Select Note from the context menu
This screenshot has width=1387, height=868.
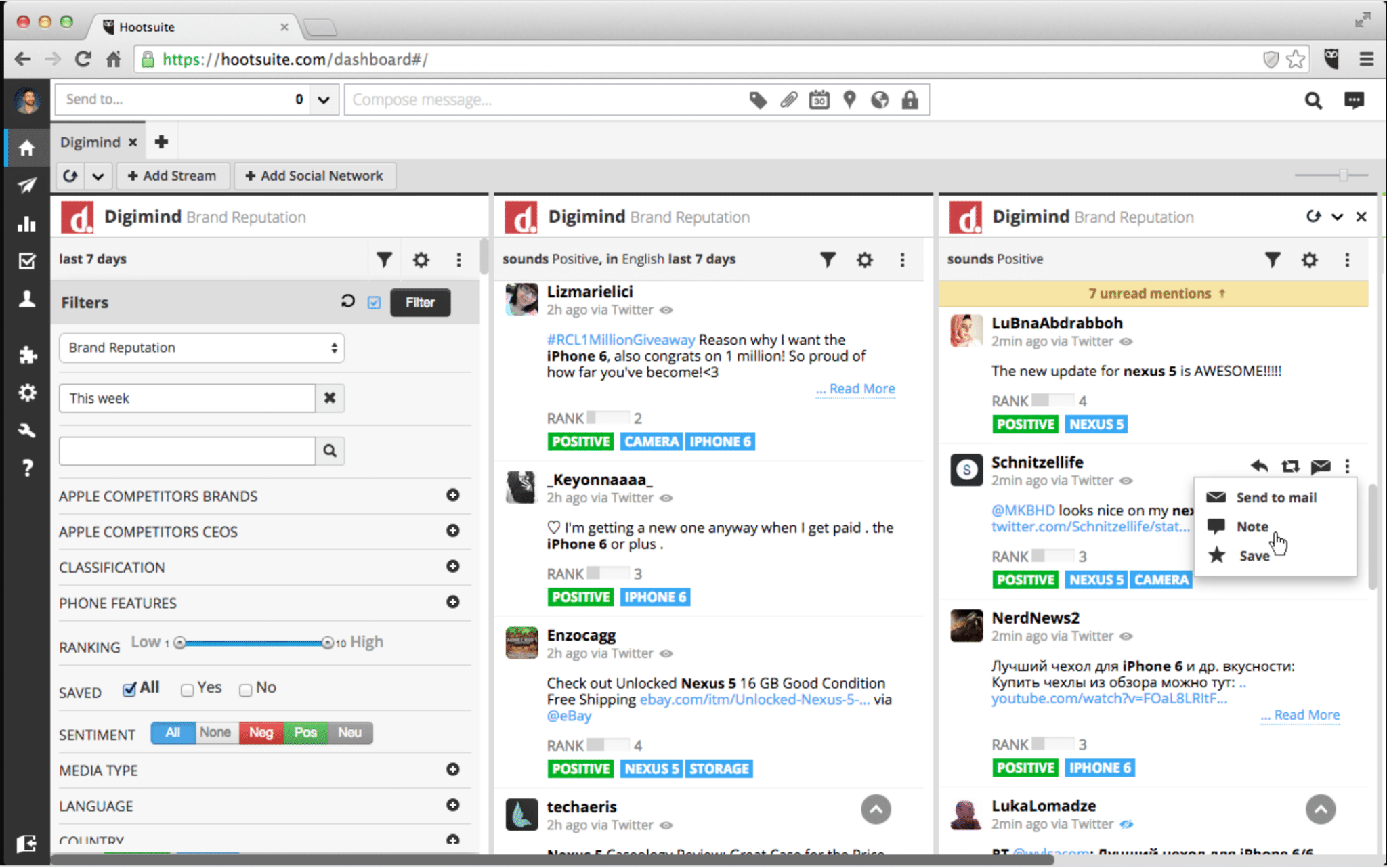click(x=1252, y=526)
